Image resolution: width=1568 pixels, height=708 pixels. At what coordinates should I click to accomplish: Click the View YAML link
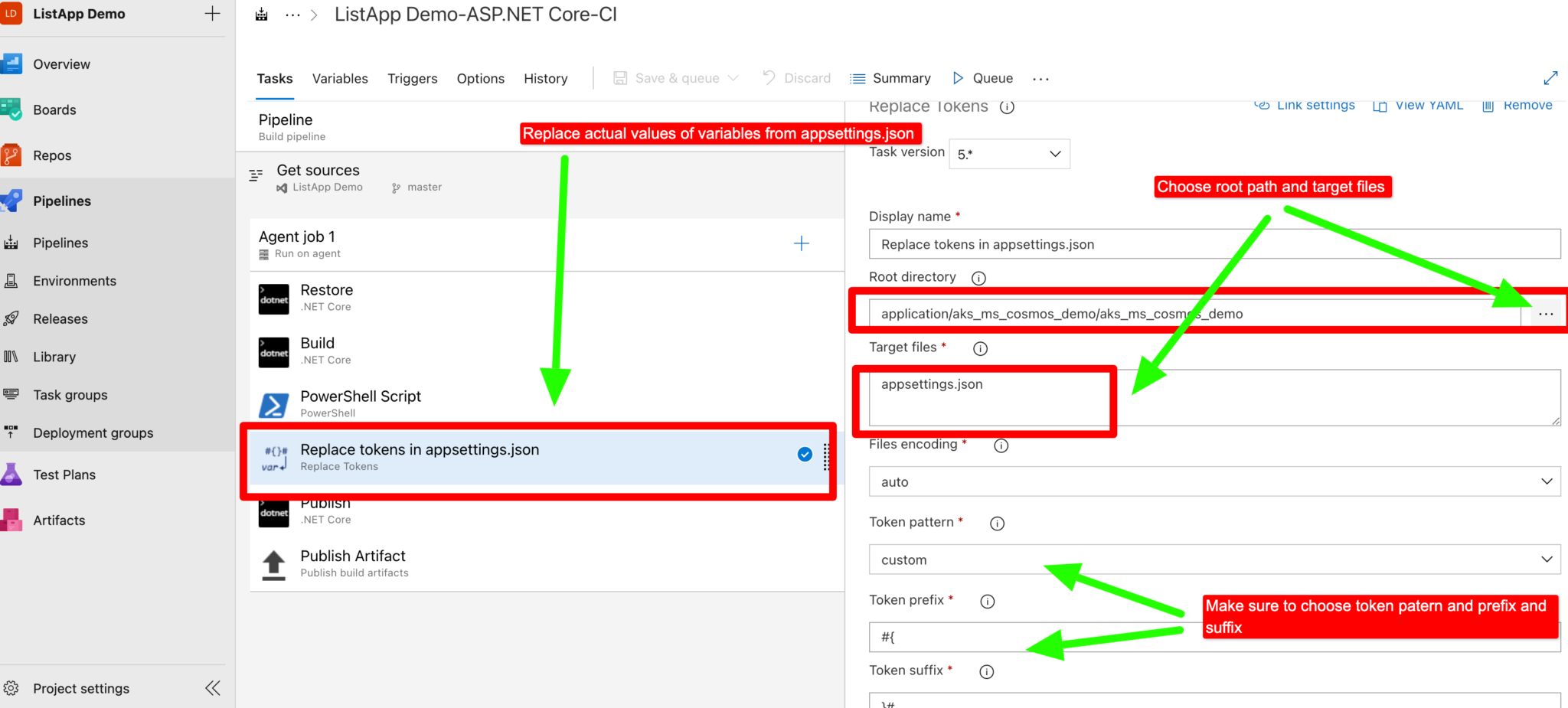tap(1429, 105)
